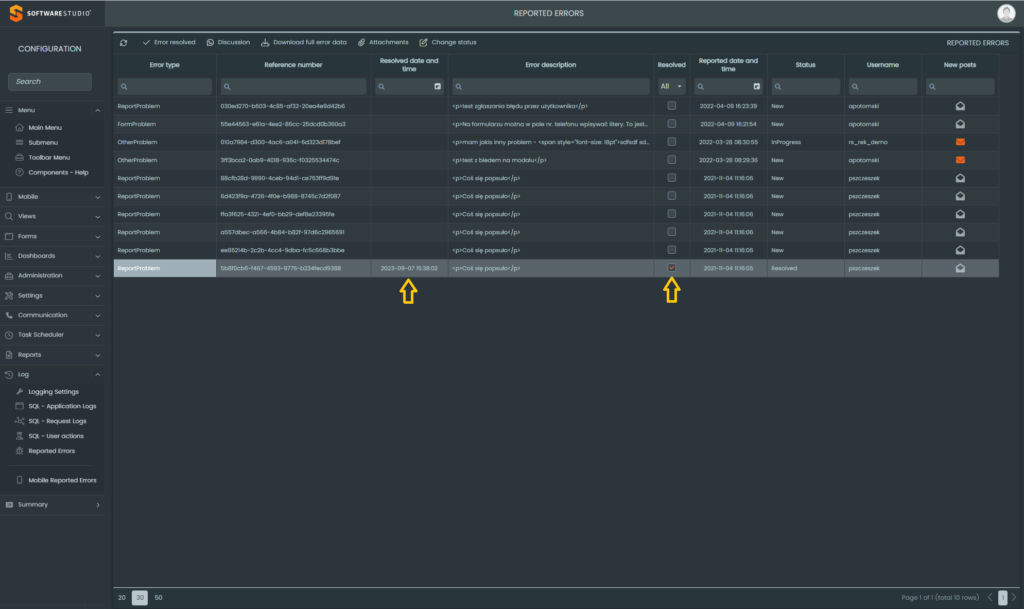Check the Resolved box in the first ReportProblem row

[672, 106]
